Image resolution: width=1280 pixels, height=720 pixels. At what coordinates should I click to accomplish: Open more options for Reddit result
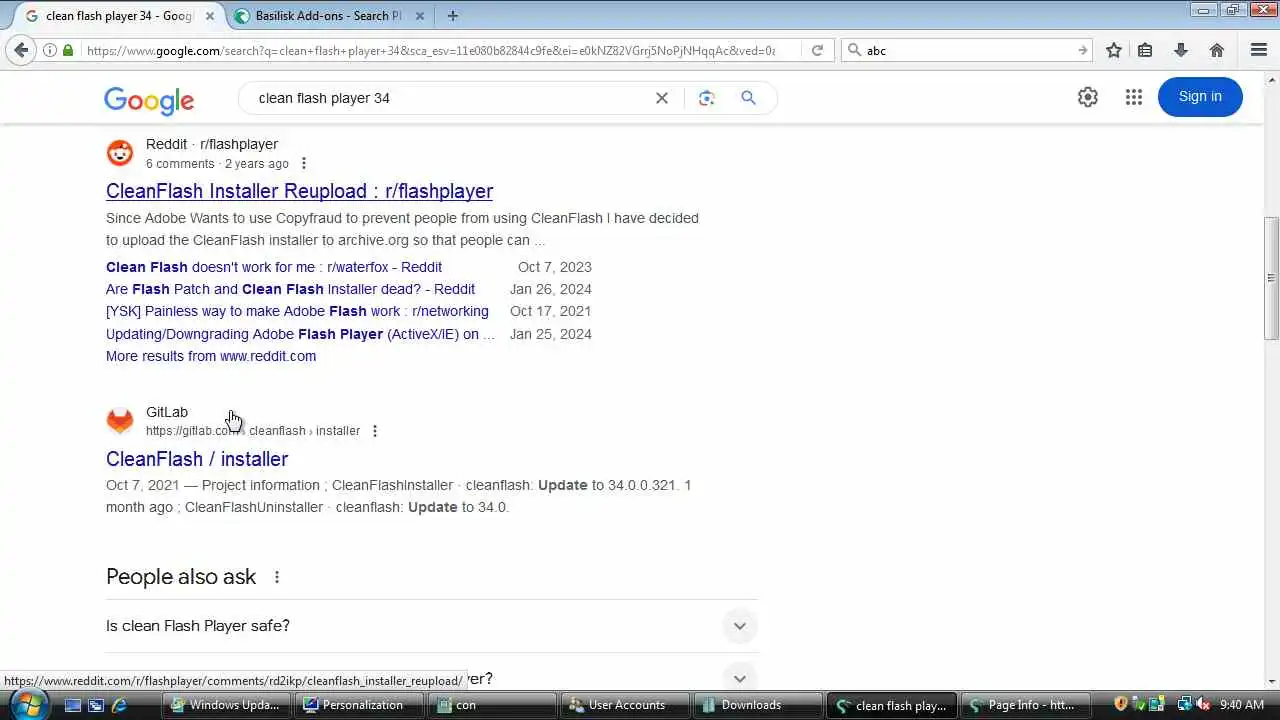(x=304, y=164)
